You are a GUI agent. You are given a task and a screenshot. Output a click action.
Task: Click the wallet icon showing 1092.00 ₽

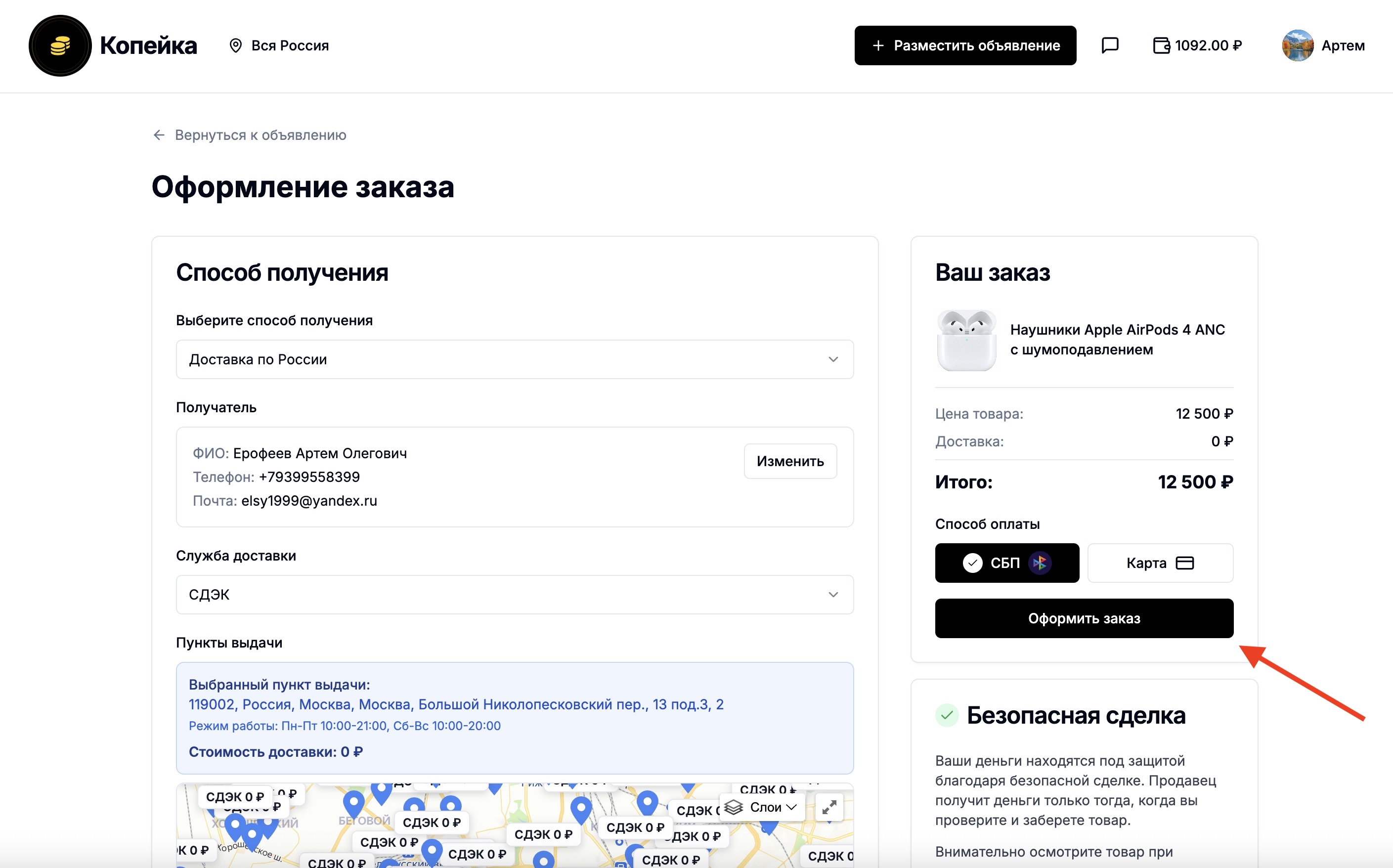click(1162, 45)
